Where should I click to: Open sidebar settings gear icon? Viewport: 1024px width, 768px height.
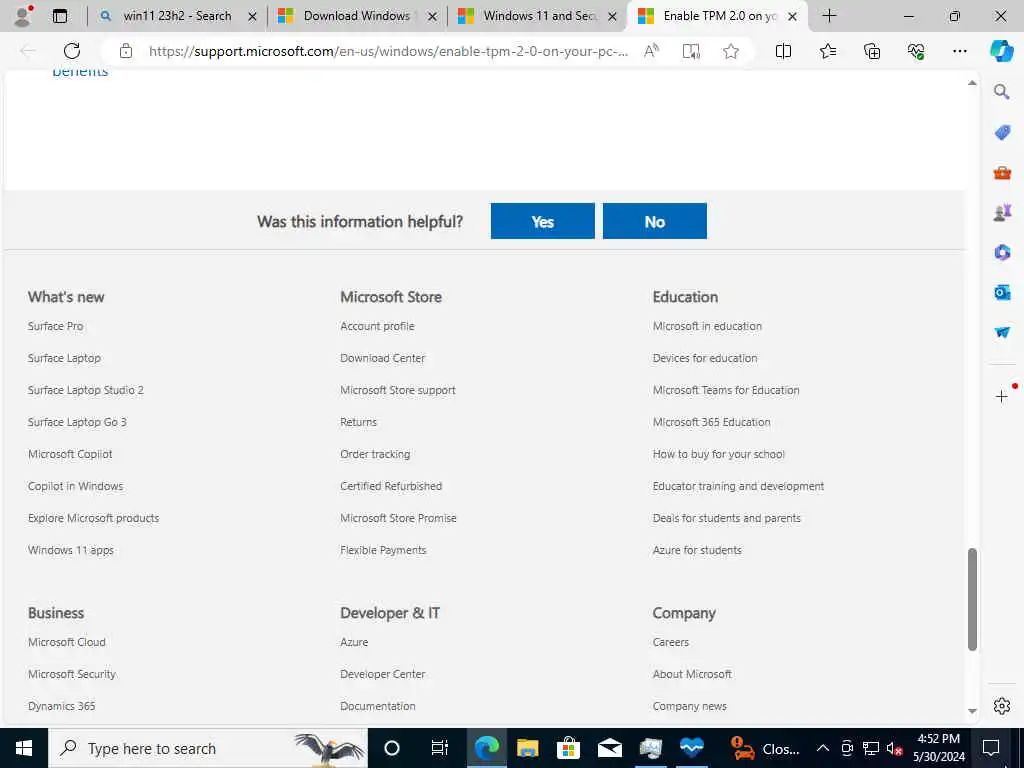click(x=1002, y=706)
